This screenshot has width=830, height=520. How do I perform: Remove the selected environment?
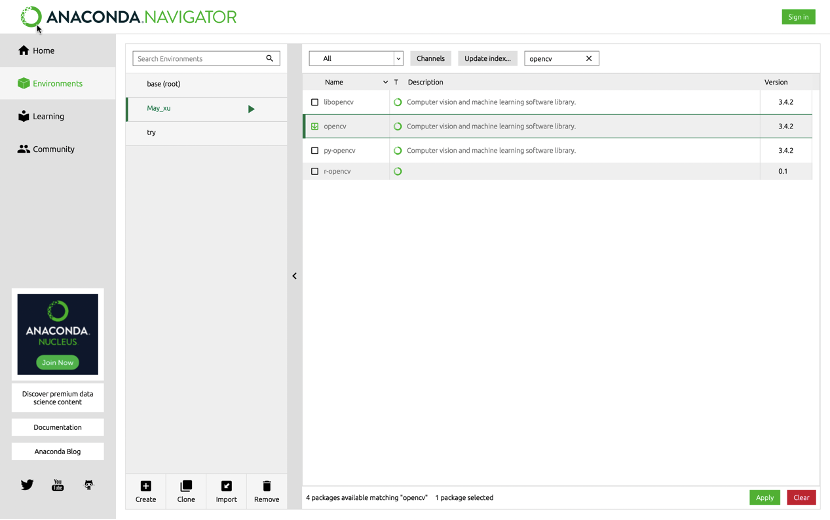tap(266, 491)
